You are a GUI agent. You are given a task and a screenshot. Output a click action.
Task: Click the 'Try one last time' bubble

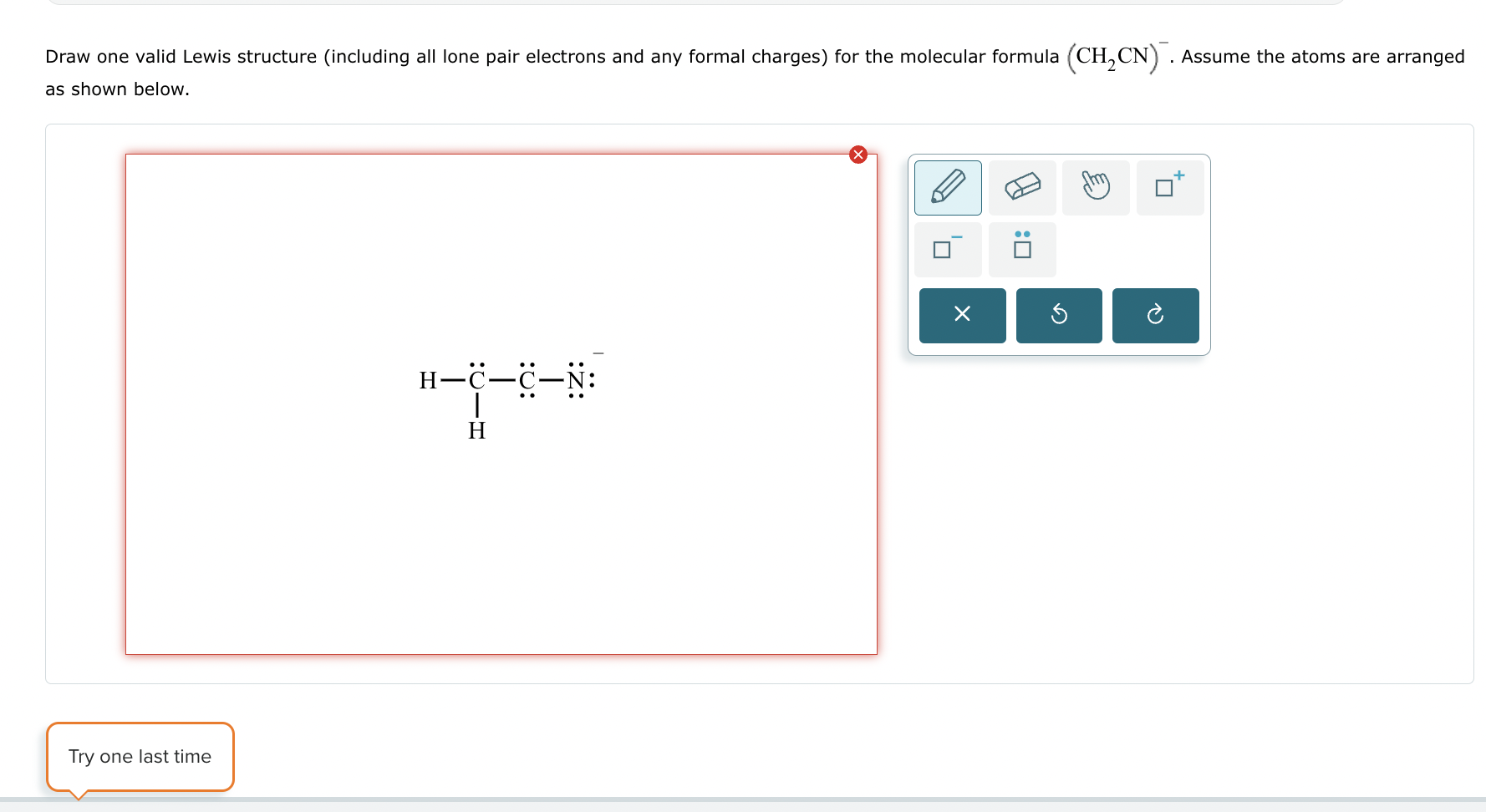coord(140,756)
